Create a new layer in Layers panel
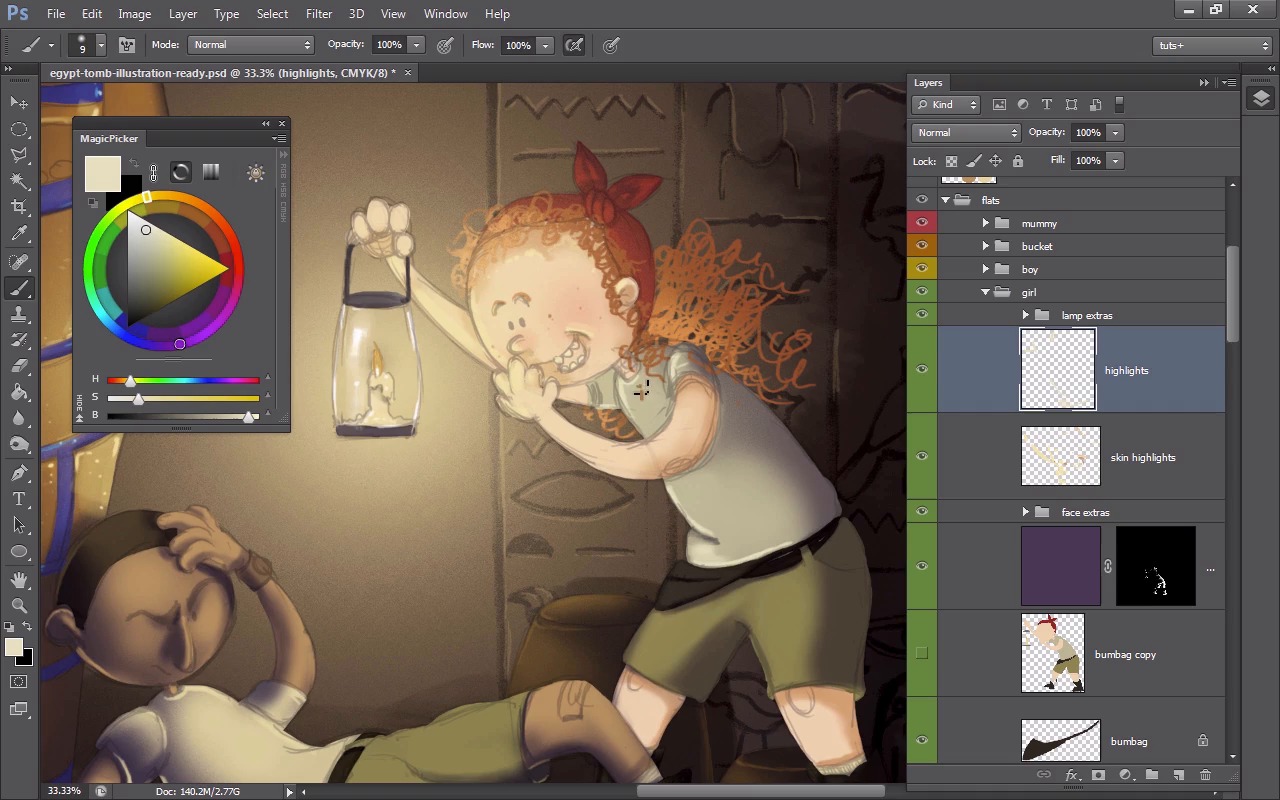The height and width of the screenshot is (800, 1280). point(1178,775)
